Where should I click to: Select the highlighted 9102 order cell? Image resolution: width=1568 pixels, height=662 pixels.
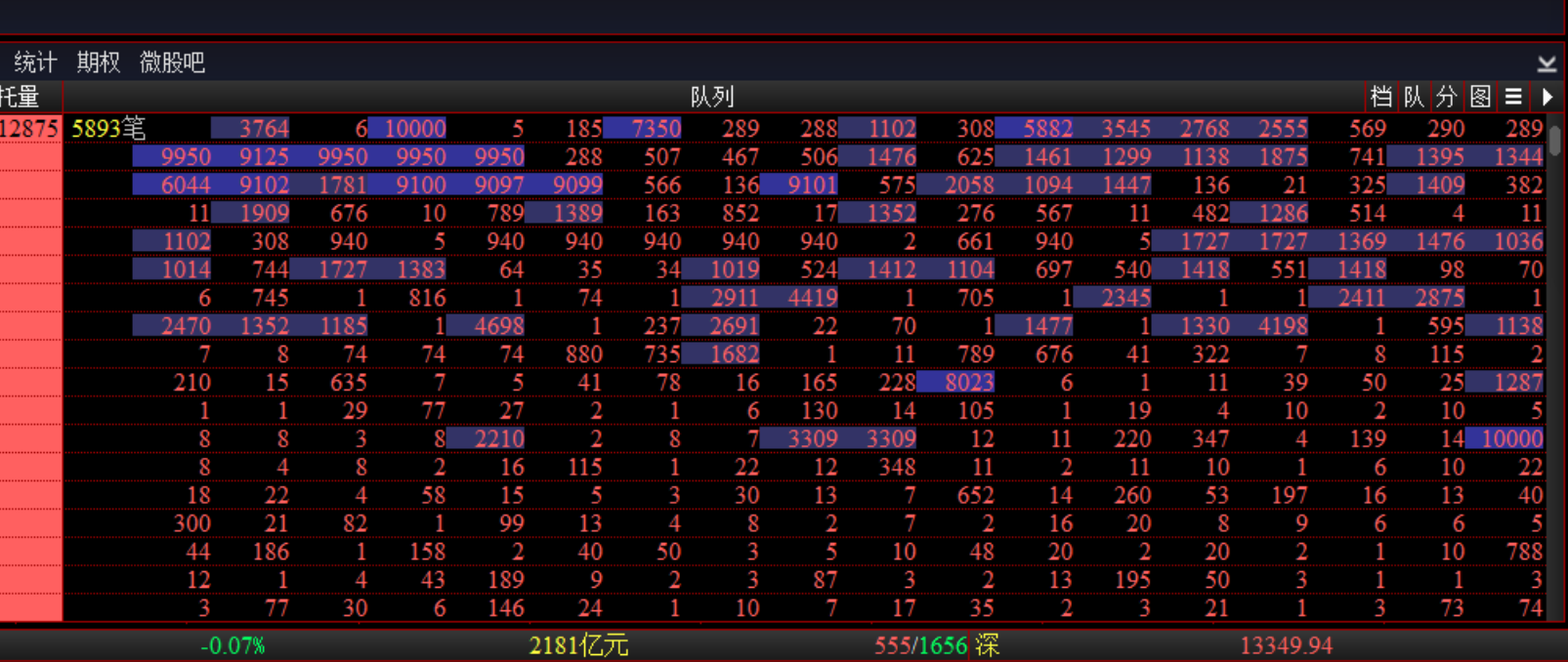250,186
